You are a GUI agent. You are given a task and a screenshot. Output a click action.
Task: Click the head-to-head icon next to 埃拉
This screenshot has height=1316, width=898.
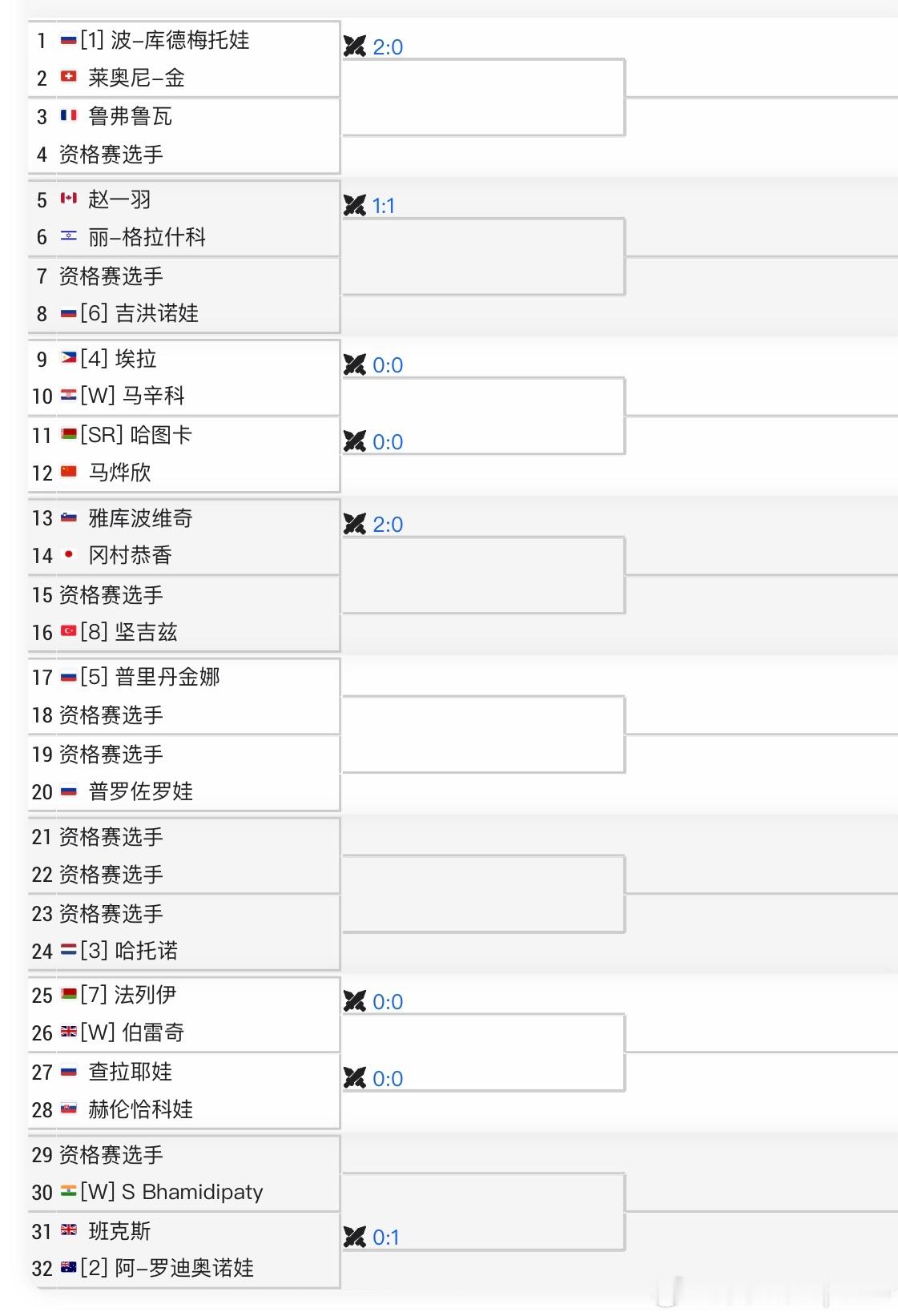(354, 365)
